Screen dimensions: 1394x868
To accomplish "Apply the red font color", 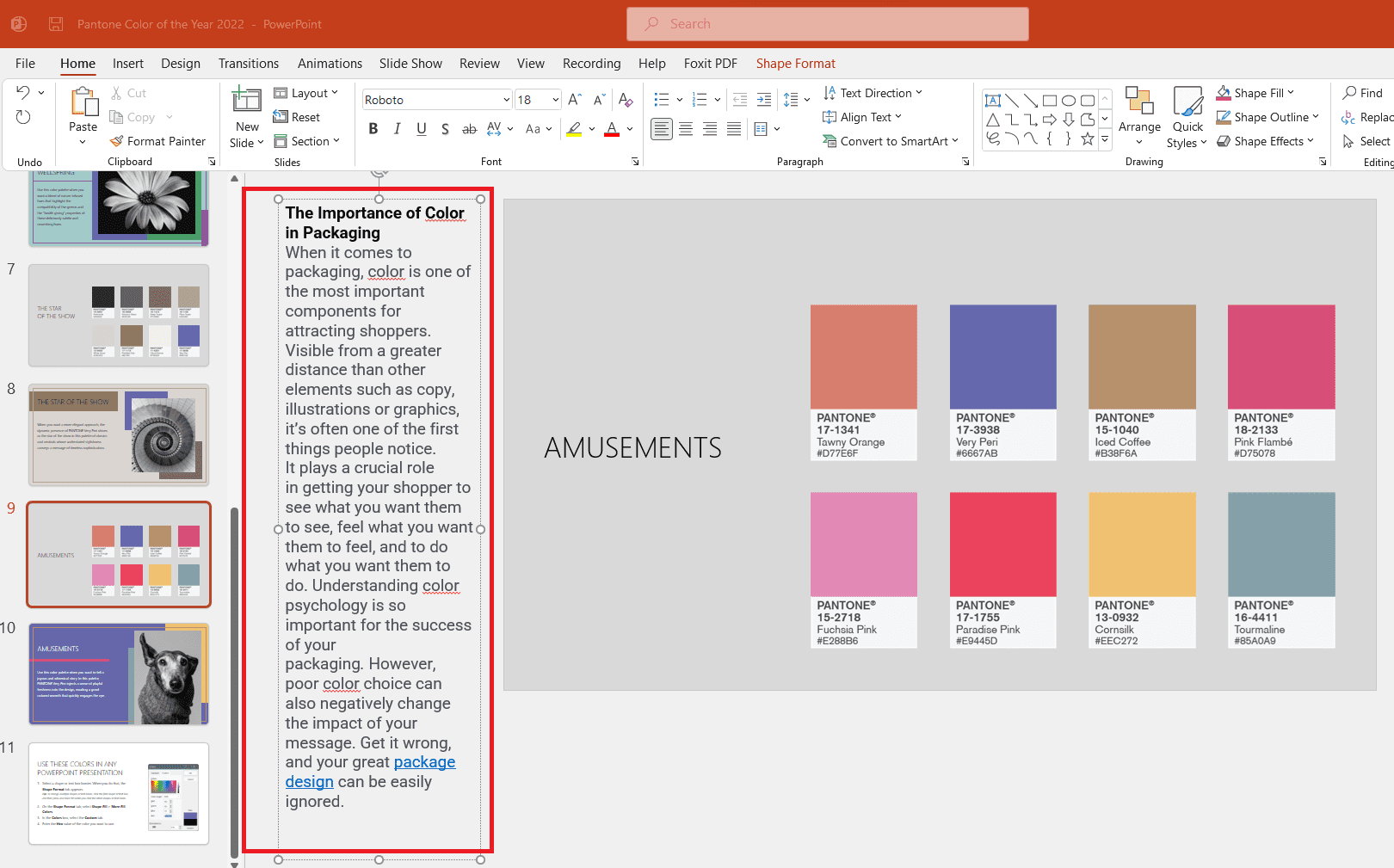I will pyautogui.click(x=612, y=129).
